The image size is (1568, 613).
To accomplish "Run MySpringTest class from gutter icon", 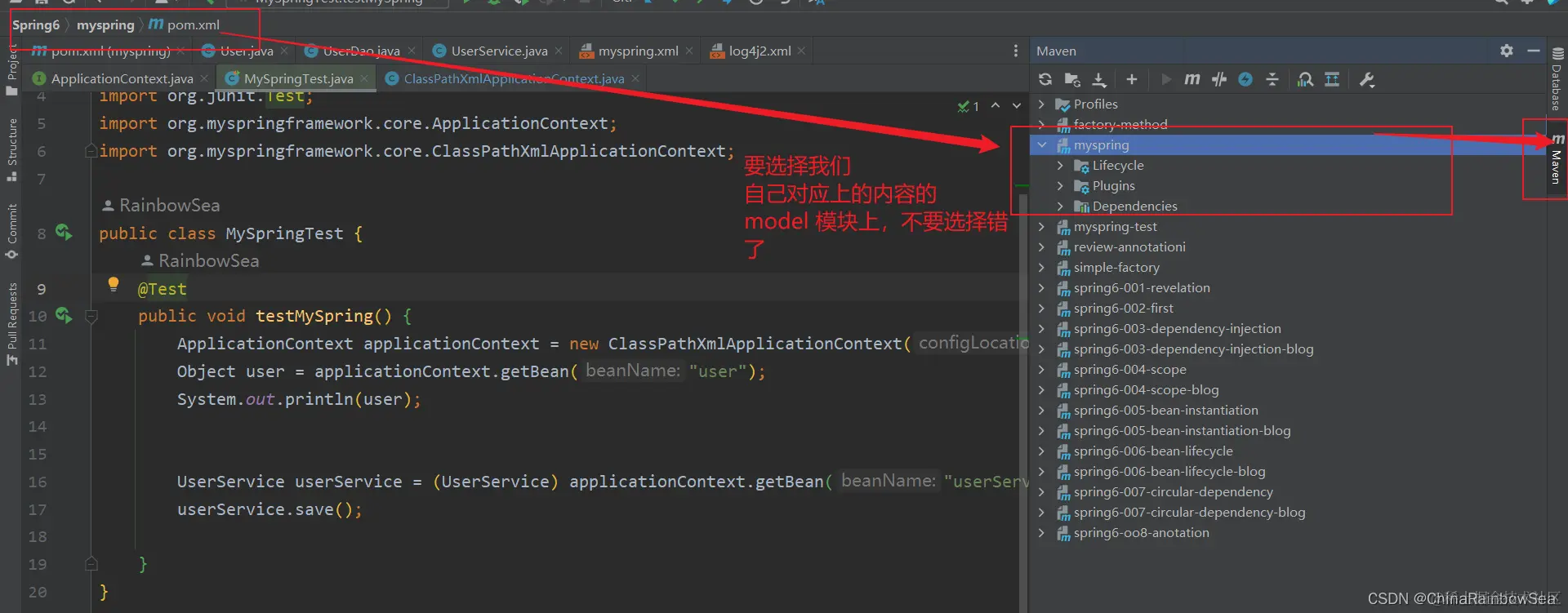I will click(64, 233).
